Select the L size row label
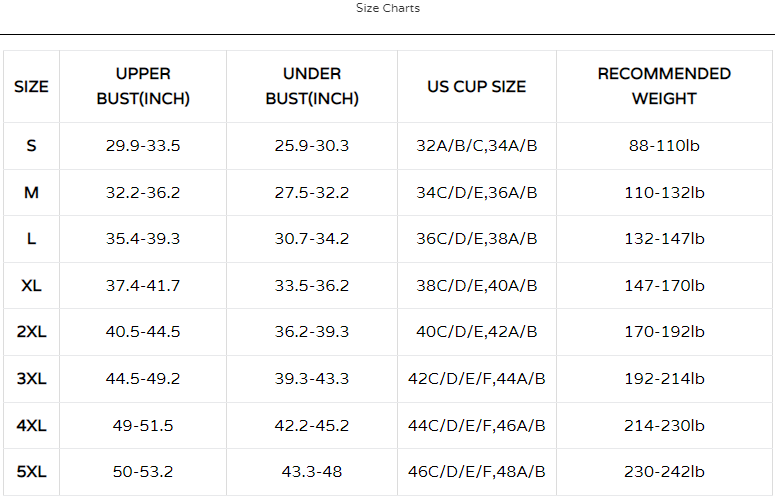 31,239
